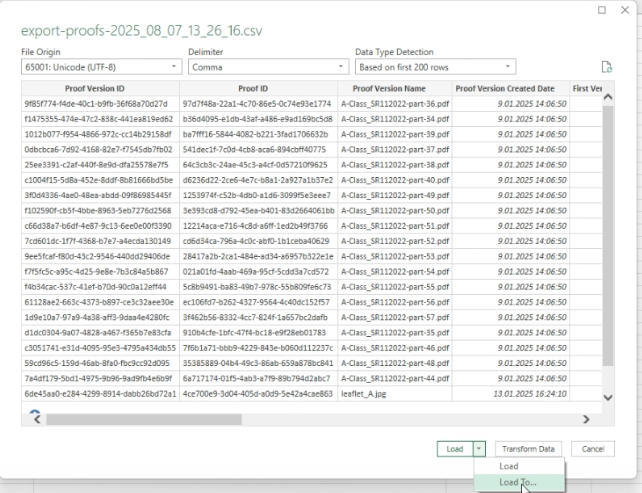The image size is (642, 493).
Task: Click Proof ID 541dec1f-7c0d-4cb8-aca6-894cbff40775
Action: (259, 149)
